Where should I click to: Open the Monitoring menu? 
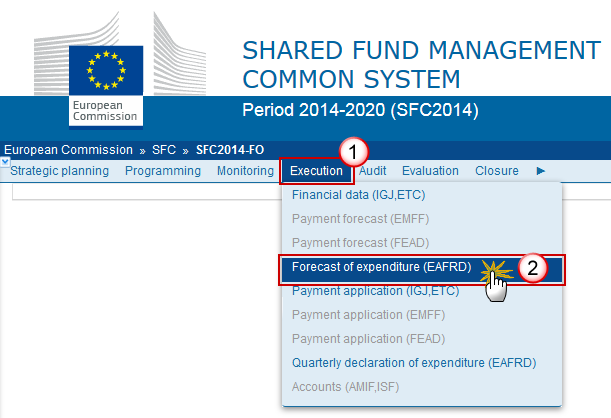click(245, 171)
